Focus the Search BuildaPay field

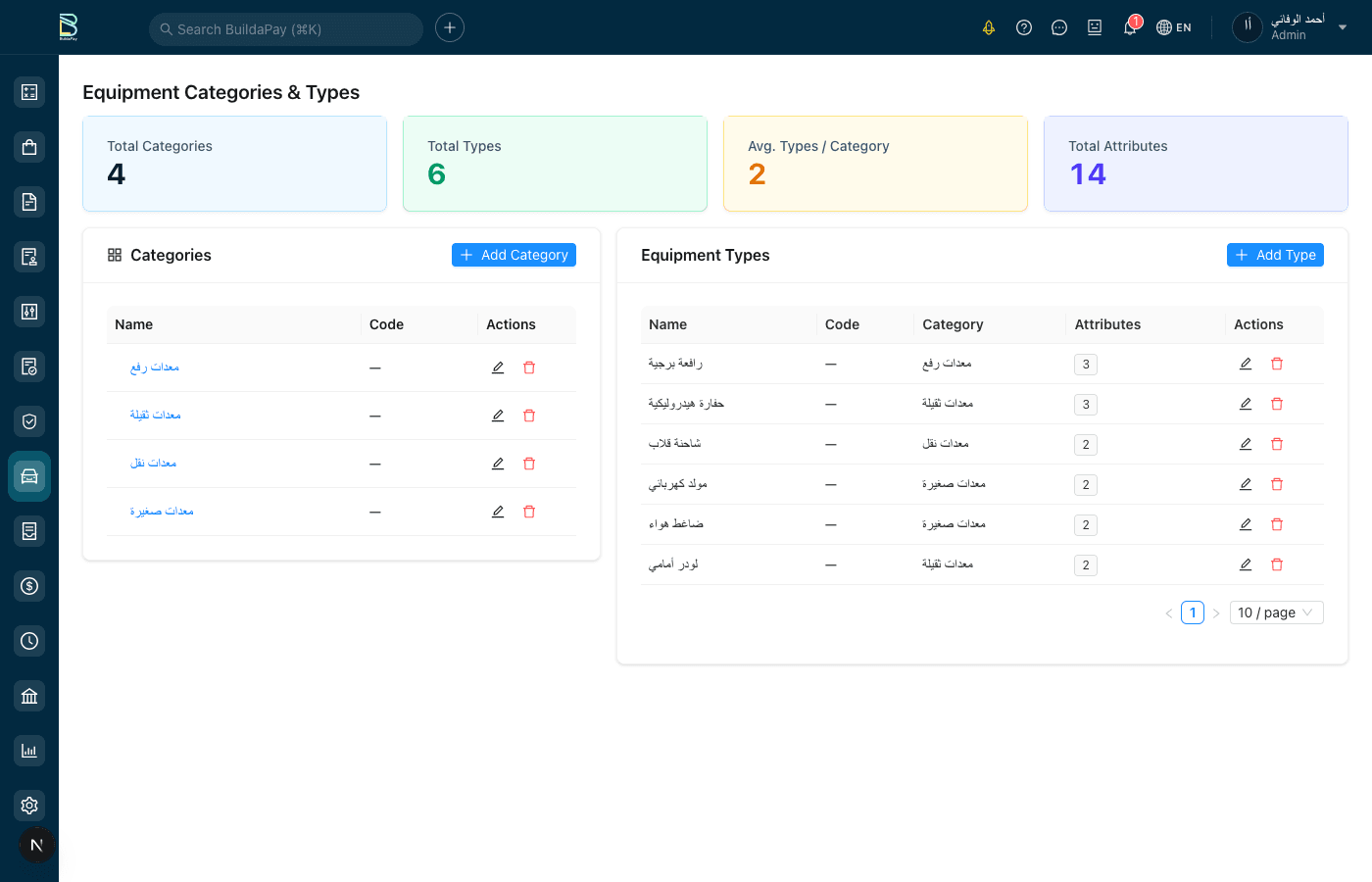(x=286, y=29)
